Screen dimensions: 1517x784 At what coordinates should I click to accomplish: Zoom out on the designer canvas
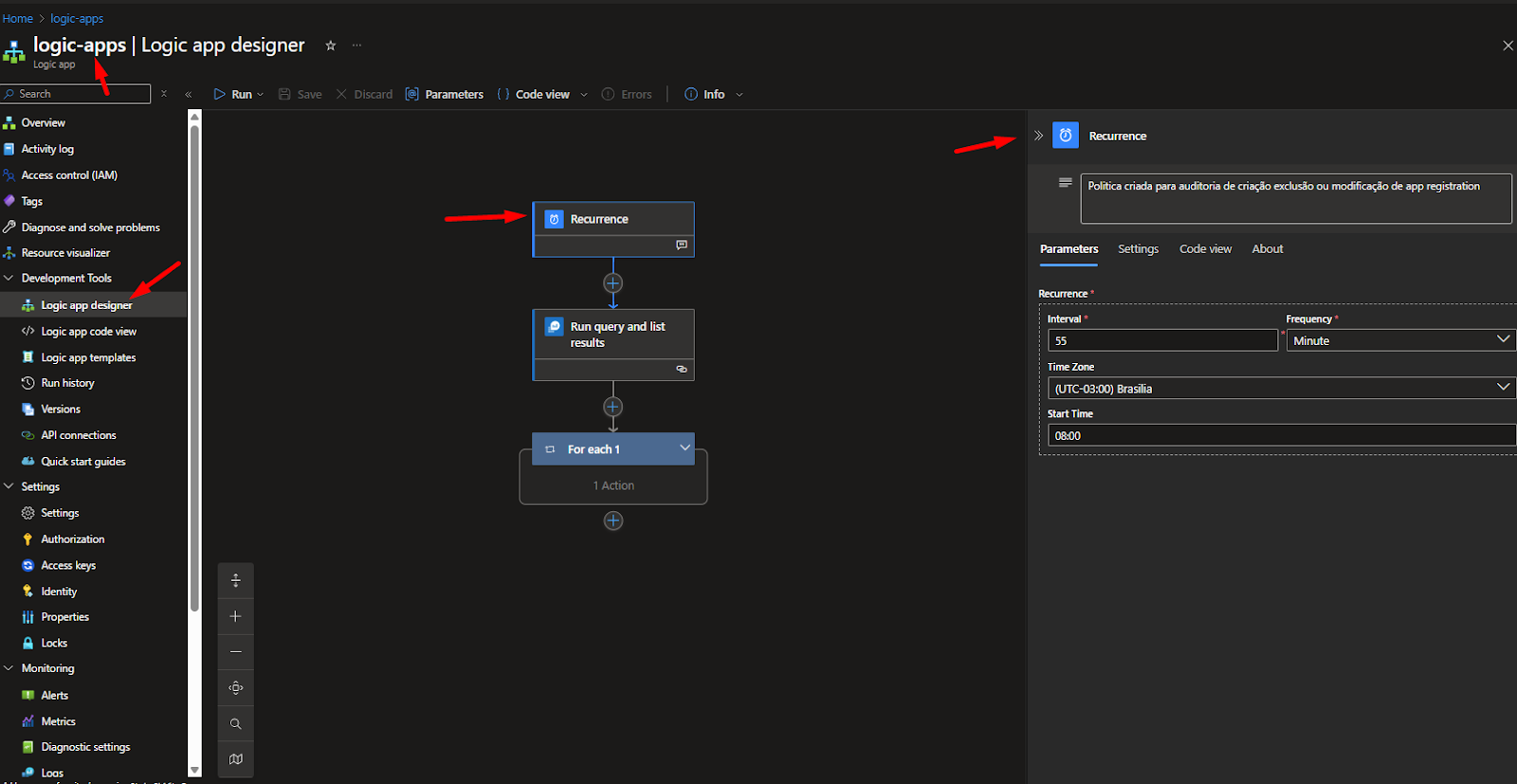236,652
